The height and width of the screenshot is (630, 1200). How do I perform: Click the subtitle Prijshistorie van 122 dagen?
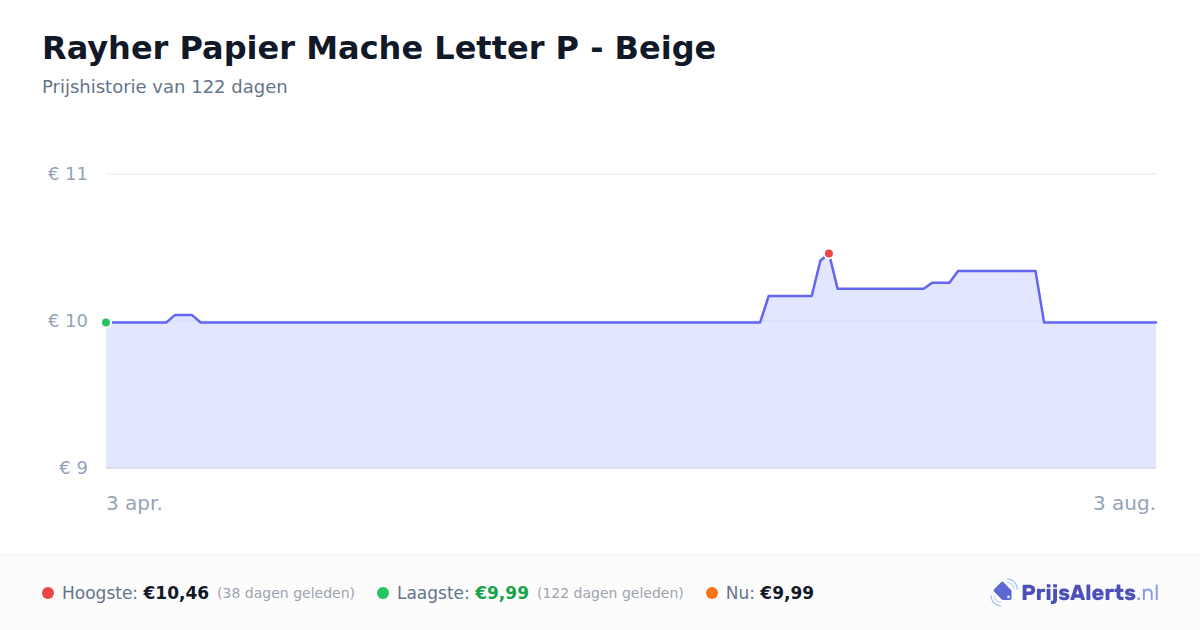click(165, 87)
